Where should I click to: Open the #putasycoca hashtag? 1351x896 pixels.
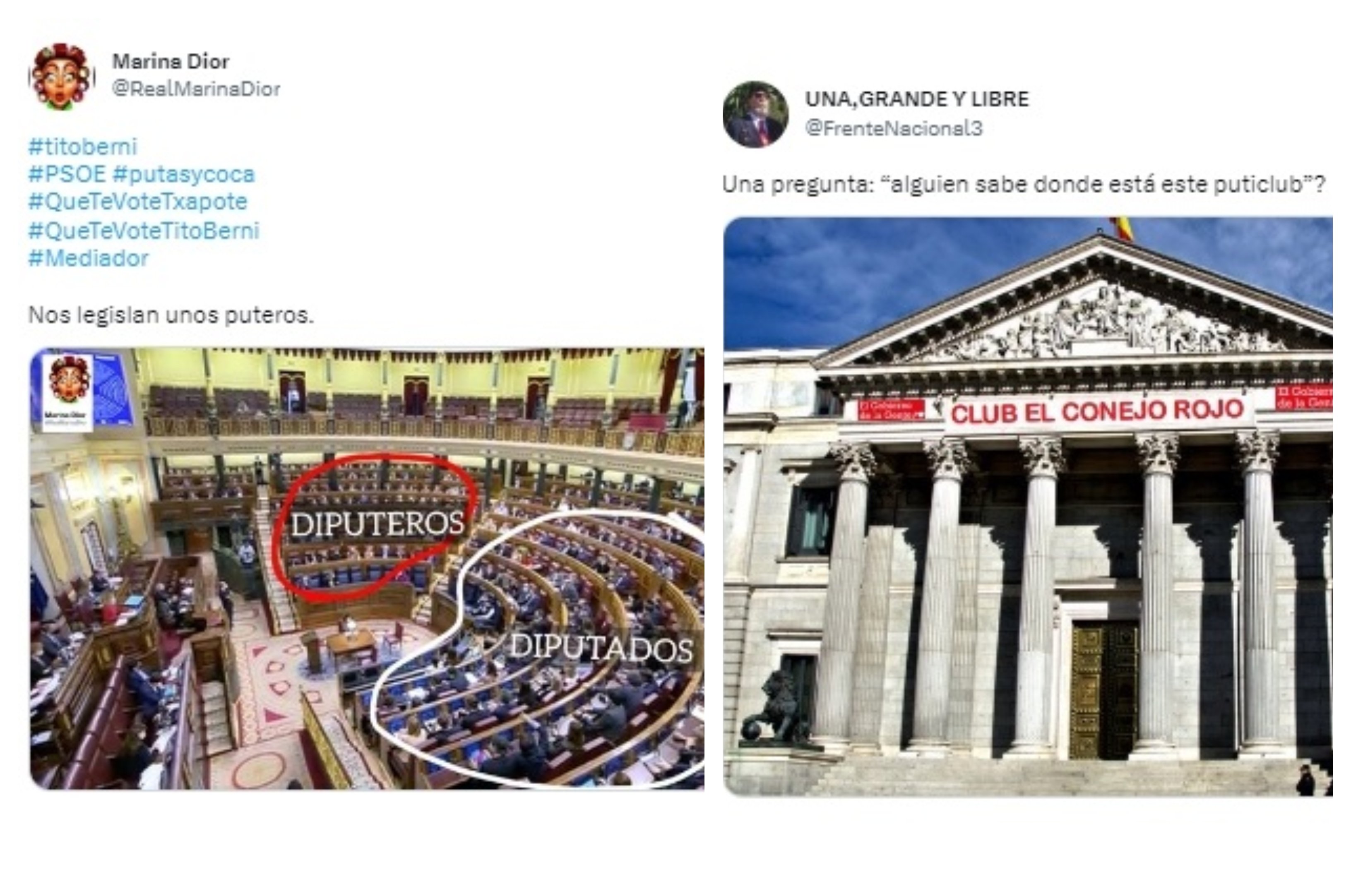click(183, 174)
